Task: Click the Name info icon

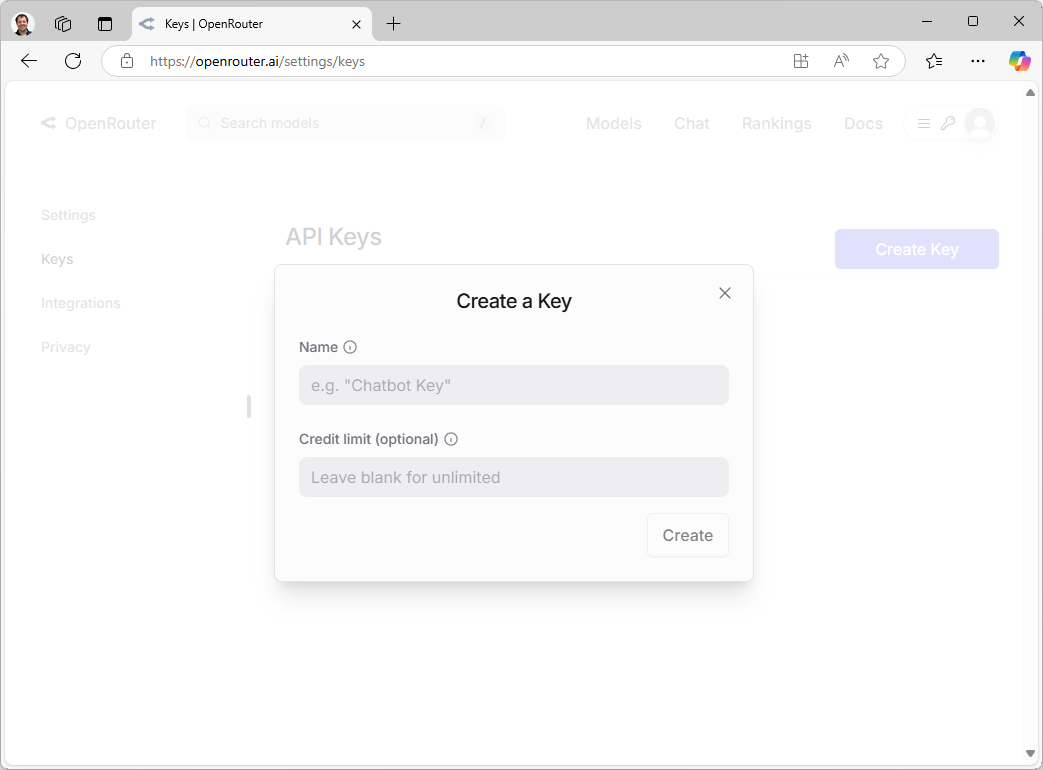Action: coord(350,347)
